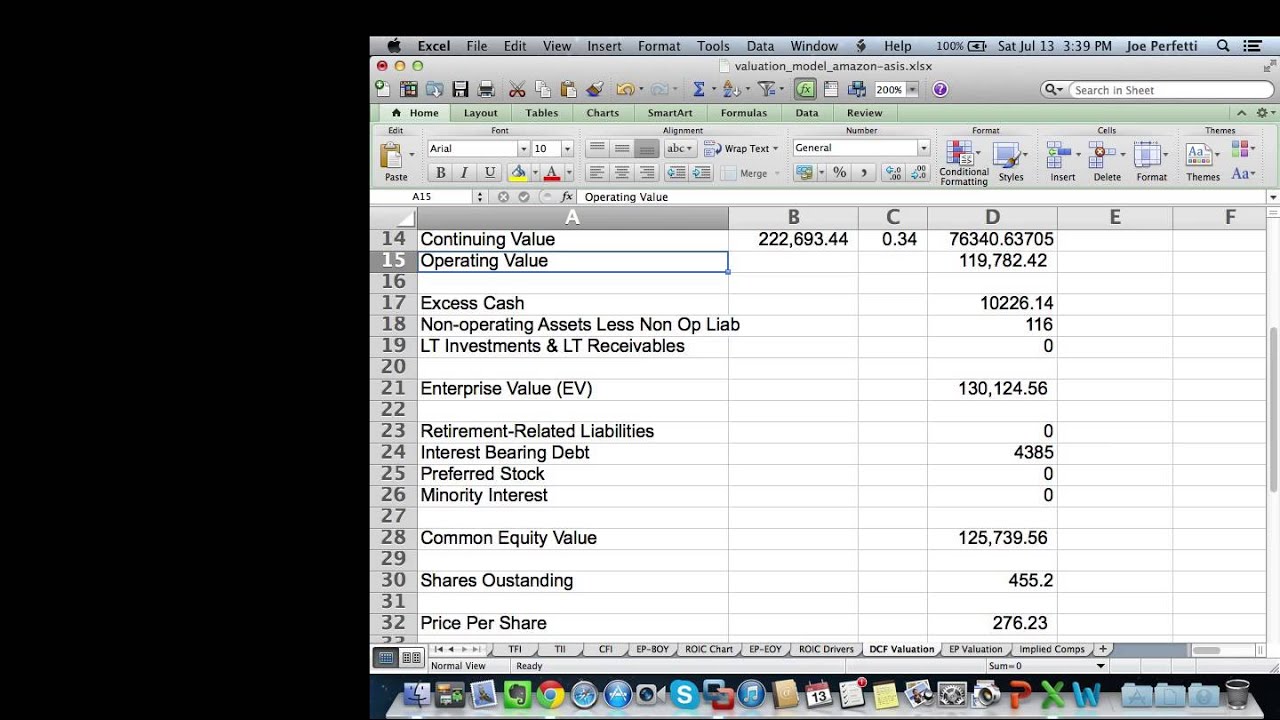This screenshot has width=1280, height=720.
Task: Apply bold formatting
Action: coord(440,172)
